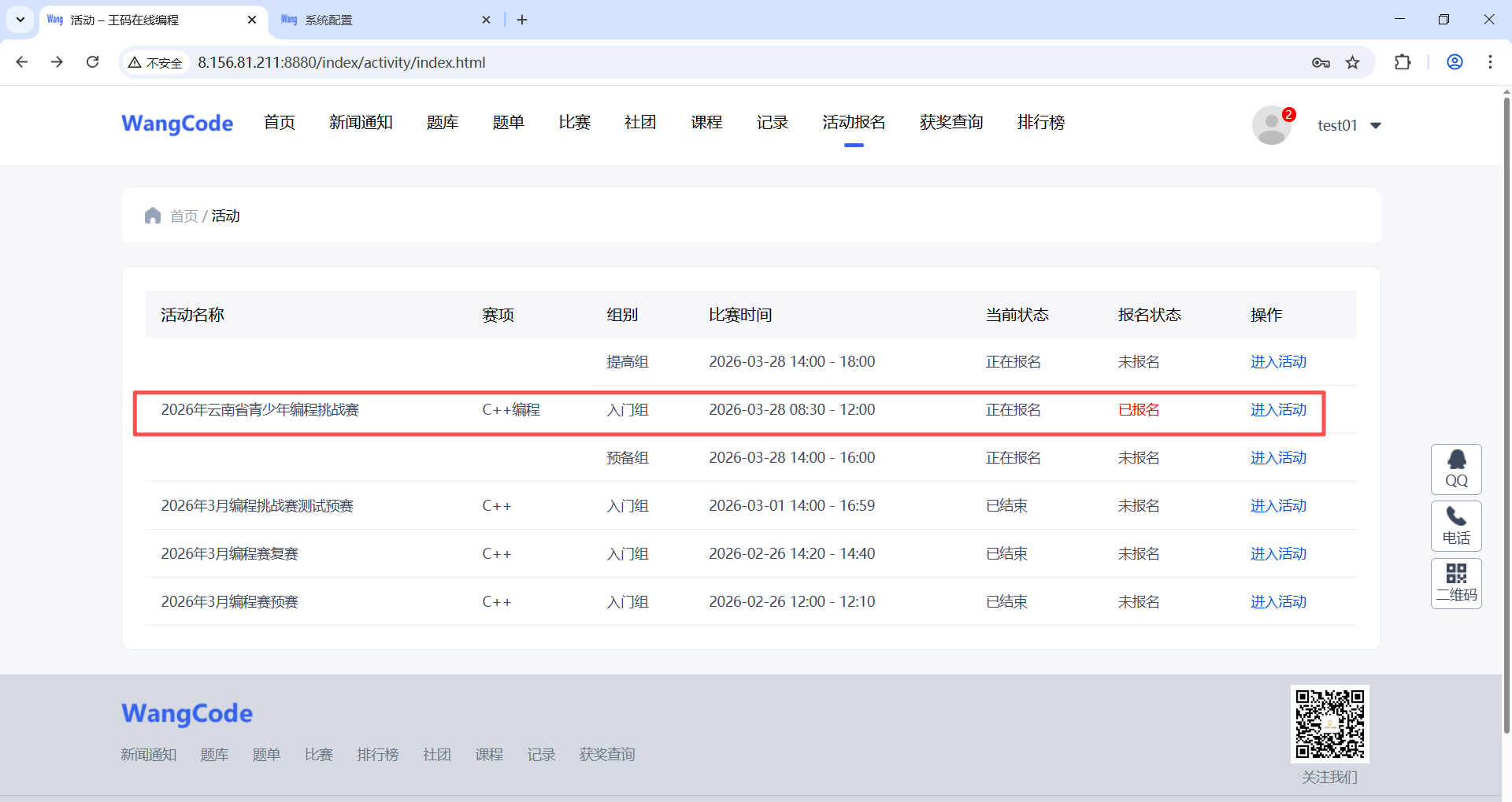The image size is (1512, 802).
Task: Click the WangCode logo in header
Action: (x=177, y=124)
